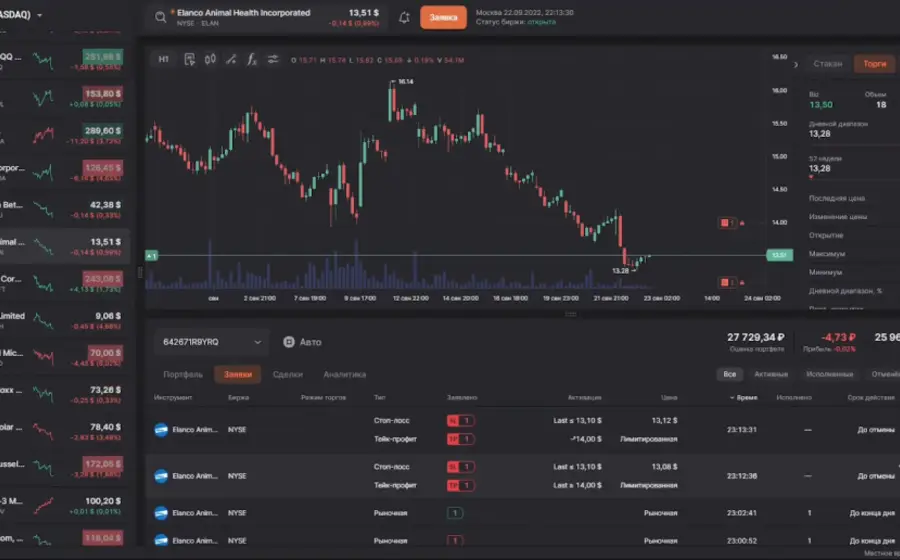The image size is (900, 560).
Task: Click the chart panel resize handle
Action: 571,314
